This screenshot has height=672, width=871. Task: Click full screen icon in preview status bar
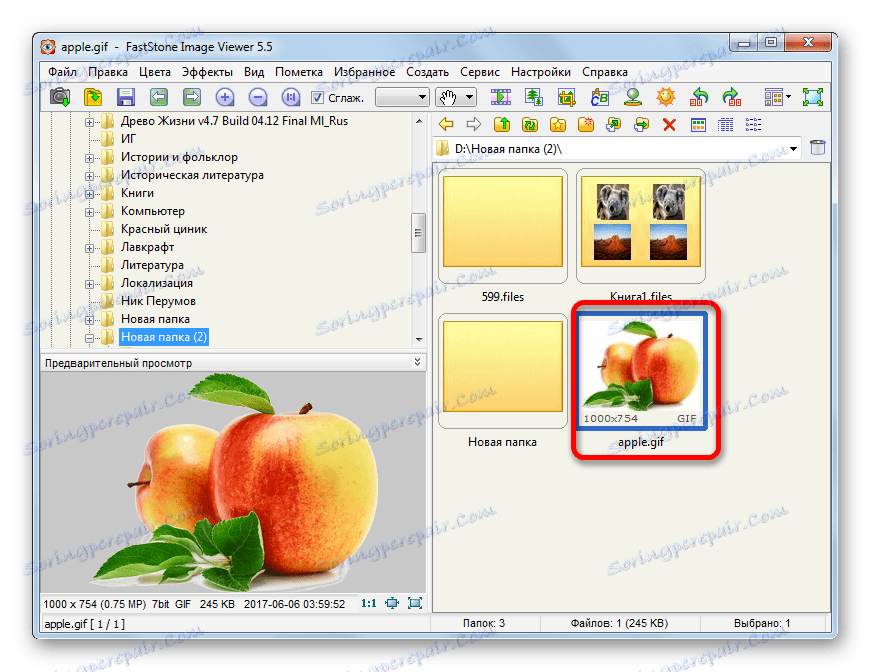(415, 603)
